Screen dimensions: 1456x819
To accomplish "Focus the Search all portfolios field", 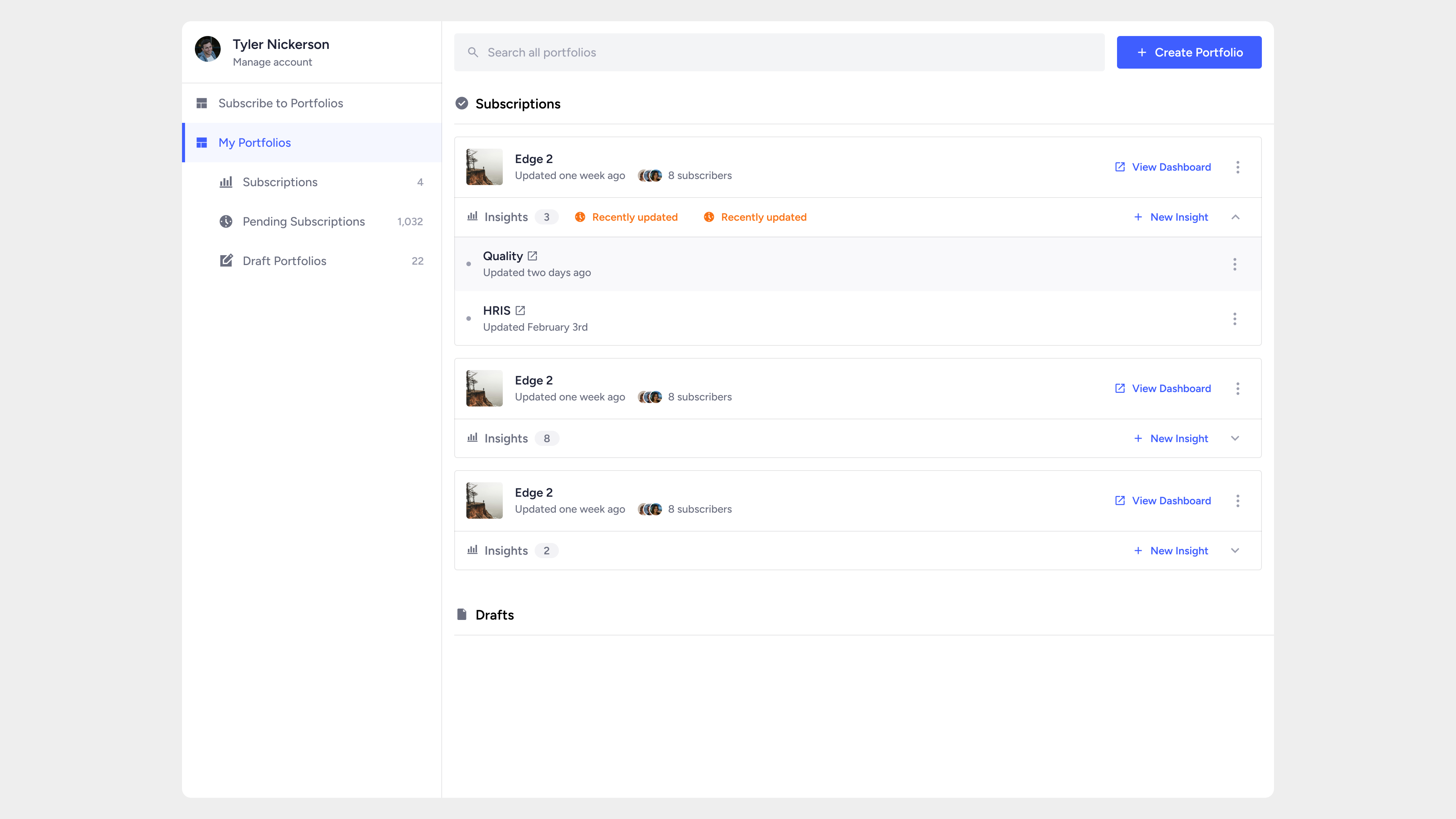I will coord(779,53).
